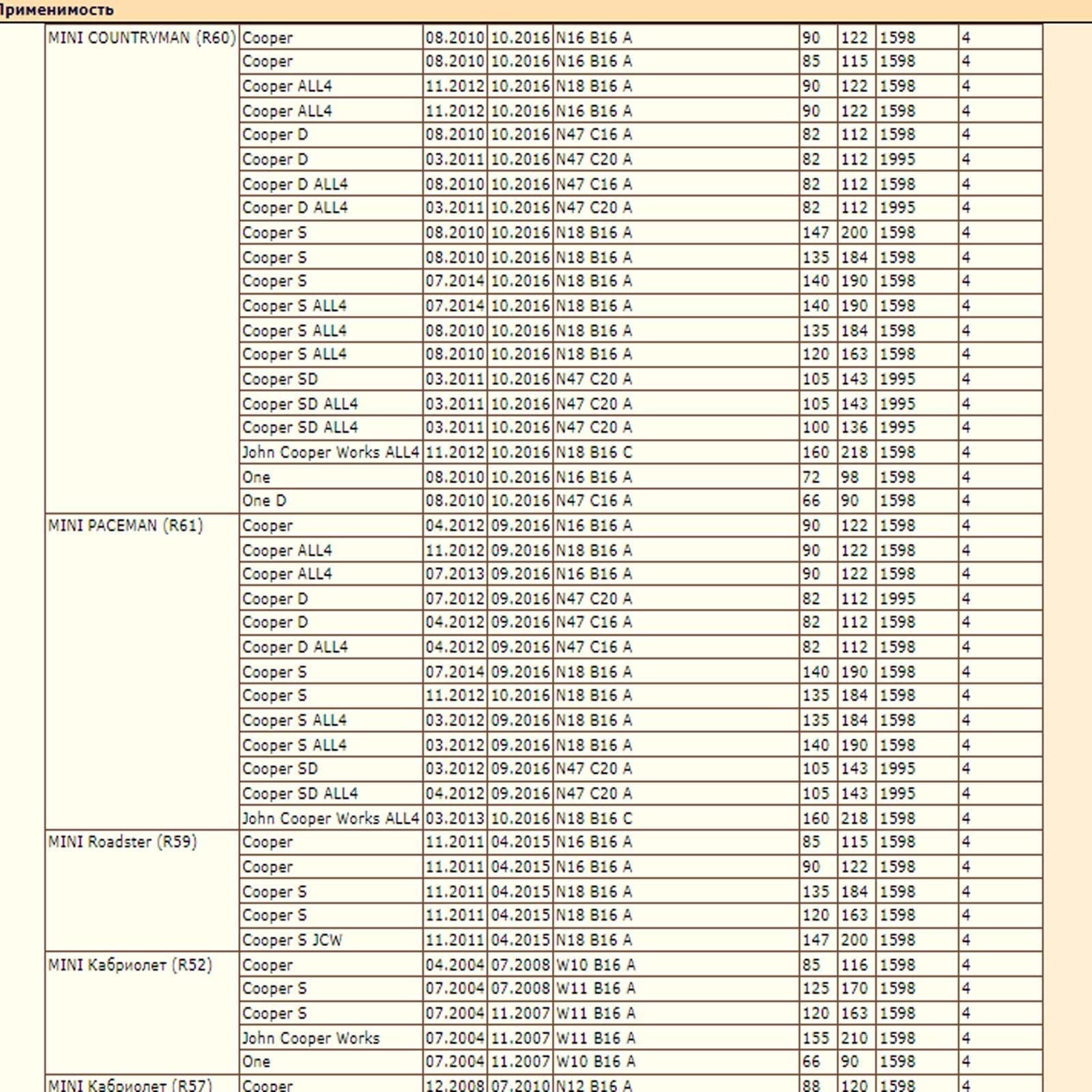
Task: Select the MINI Кабриолет (R52) model cell
Action: tap(130, 965)
